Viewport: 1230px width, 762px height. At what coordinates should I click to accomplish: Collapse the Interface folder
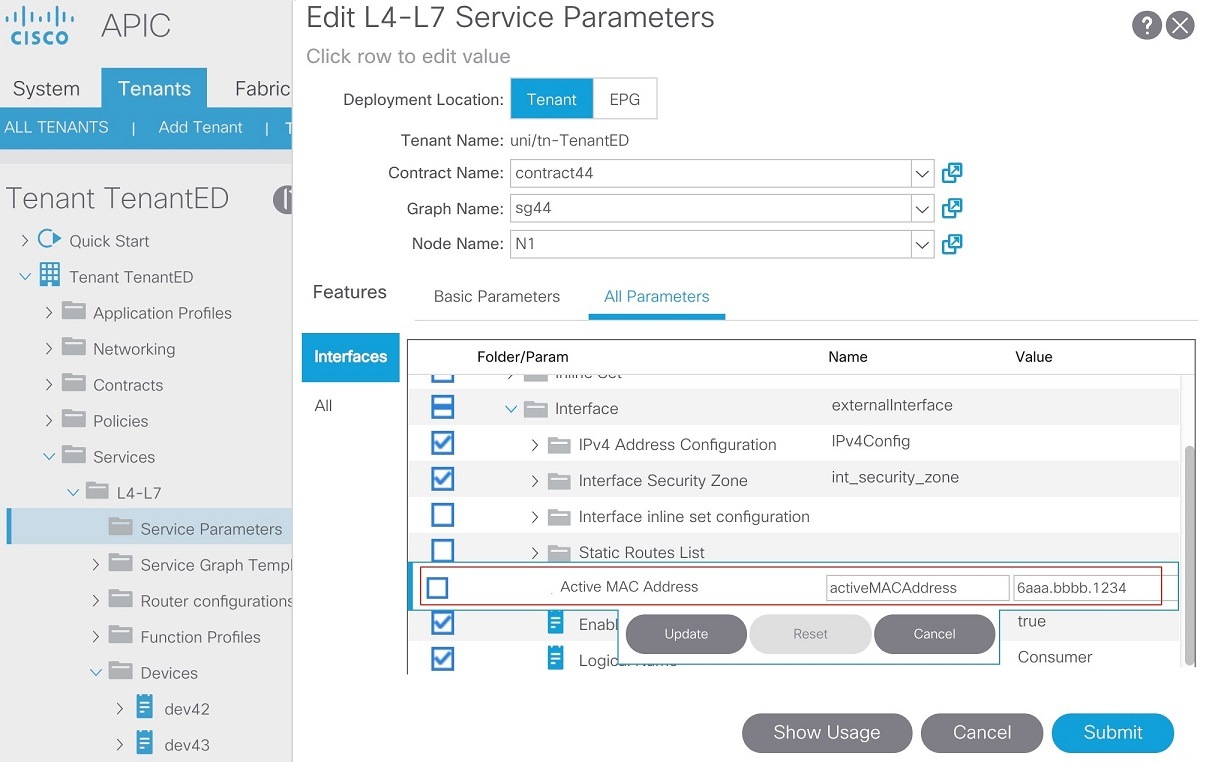click(511, 408)
